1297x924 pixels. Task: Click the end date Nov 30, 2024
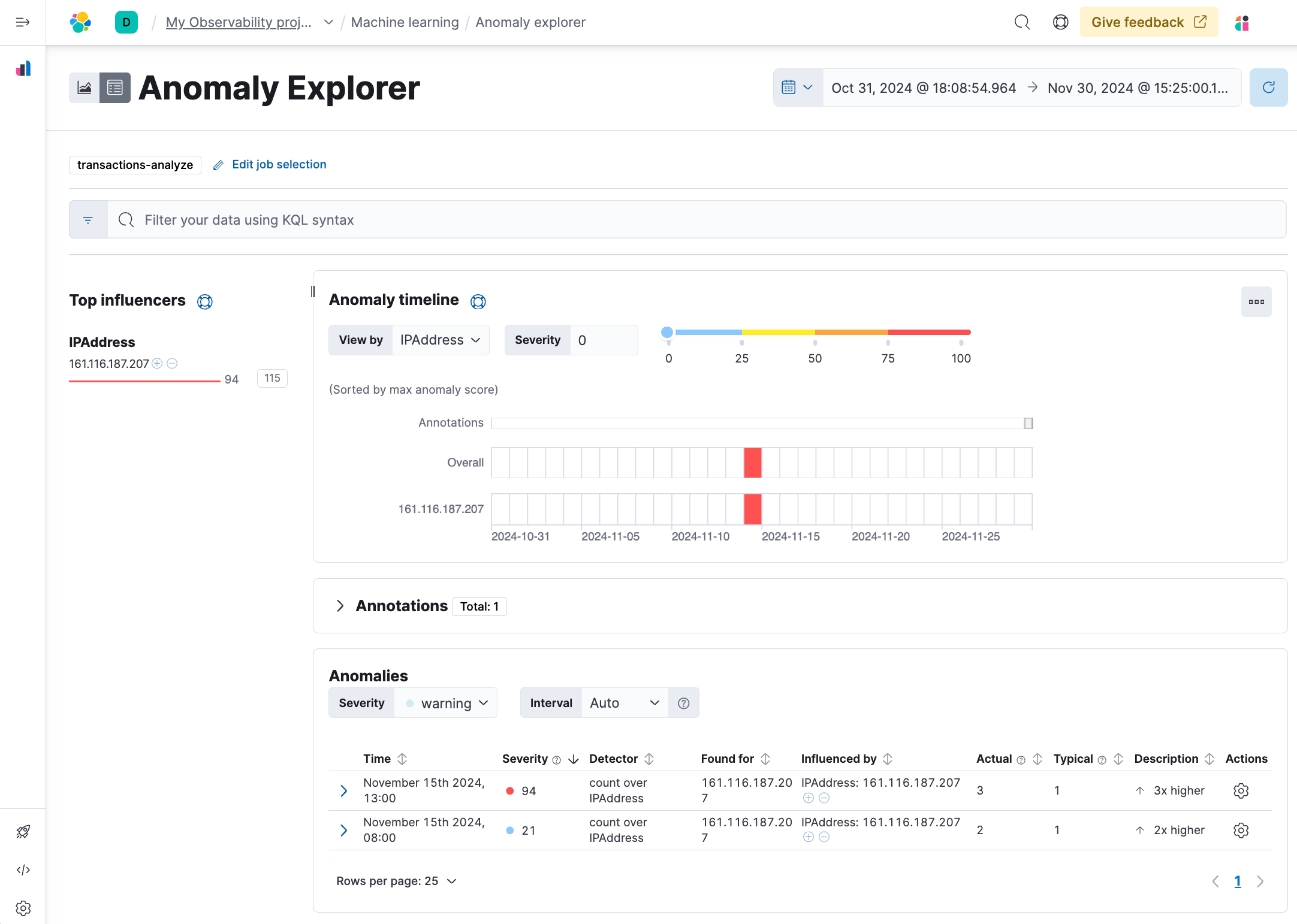(1138, 87)
